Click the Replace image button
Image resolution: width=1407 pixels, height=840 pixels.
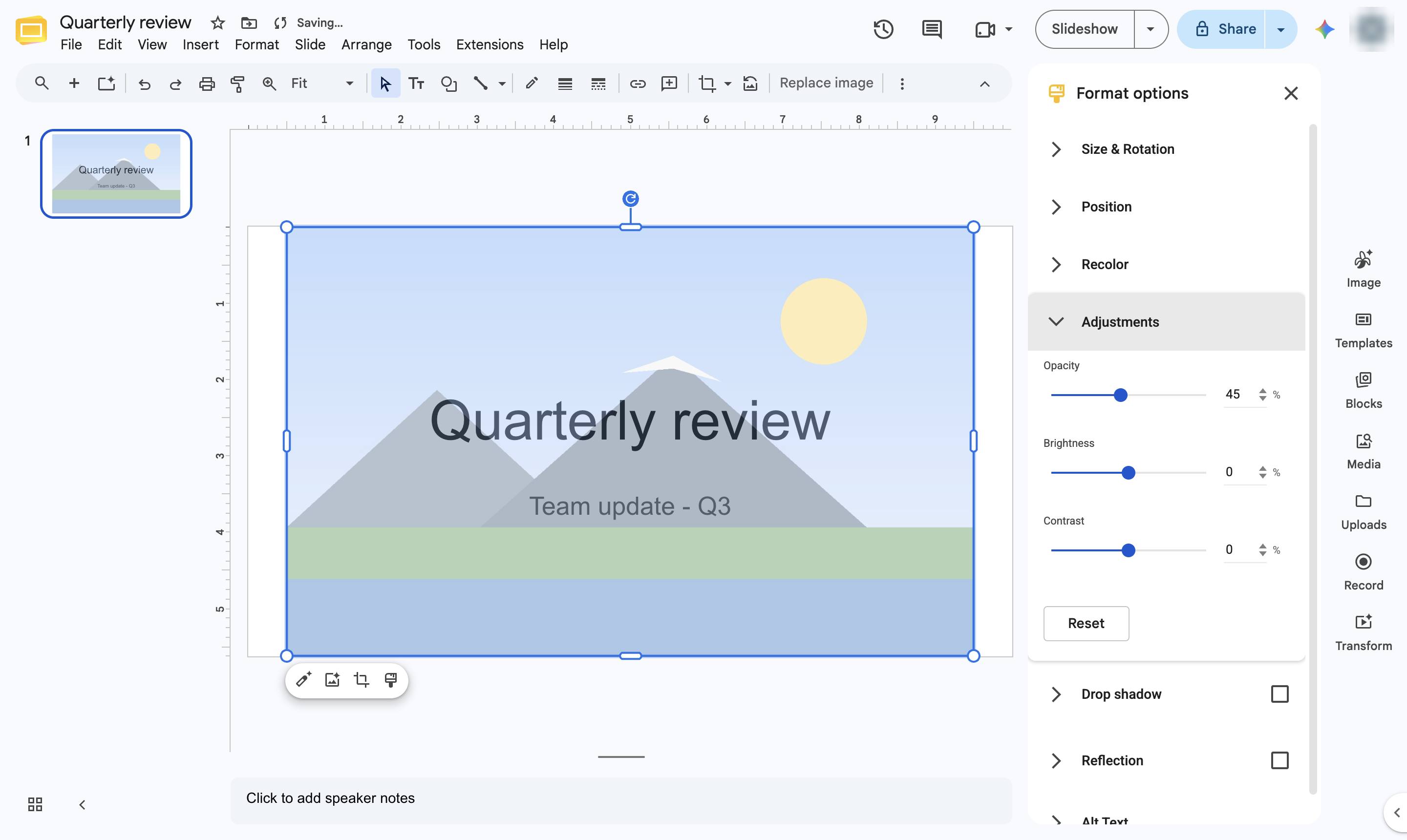pos(826,83)
